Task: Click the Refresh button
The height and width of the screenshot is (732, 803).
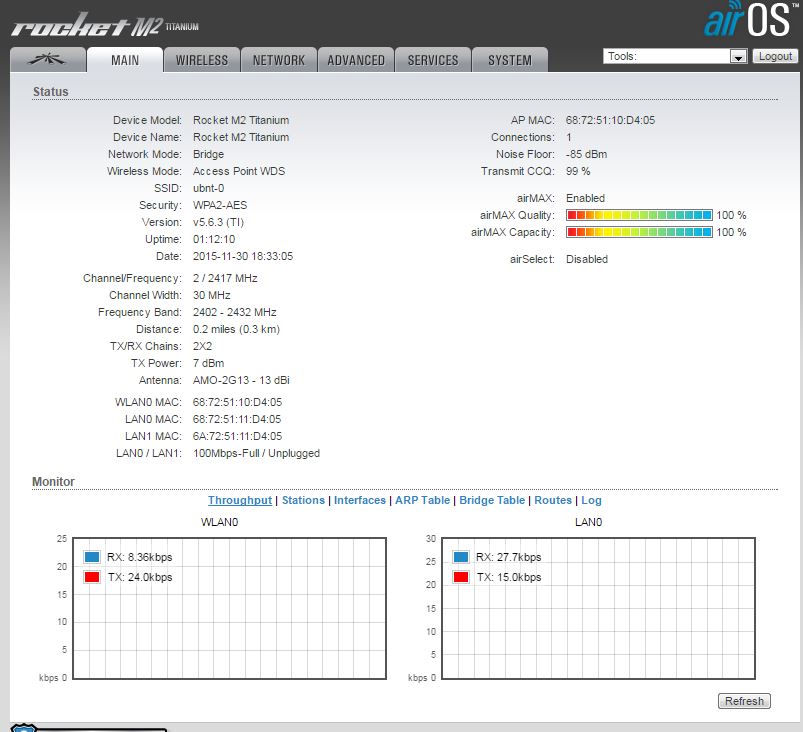Action: 744,701
